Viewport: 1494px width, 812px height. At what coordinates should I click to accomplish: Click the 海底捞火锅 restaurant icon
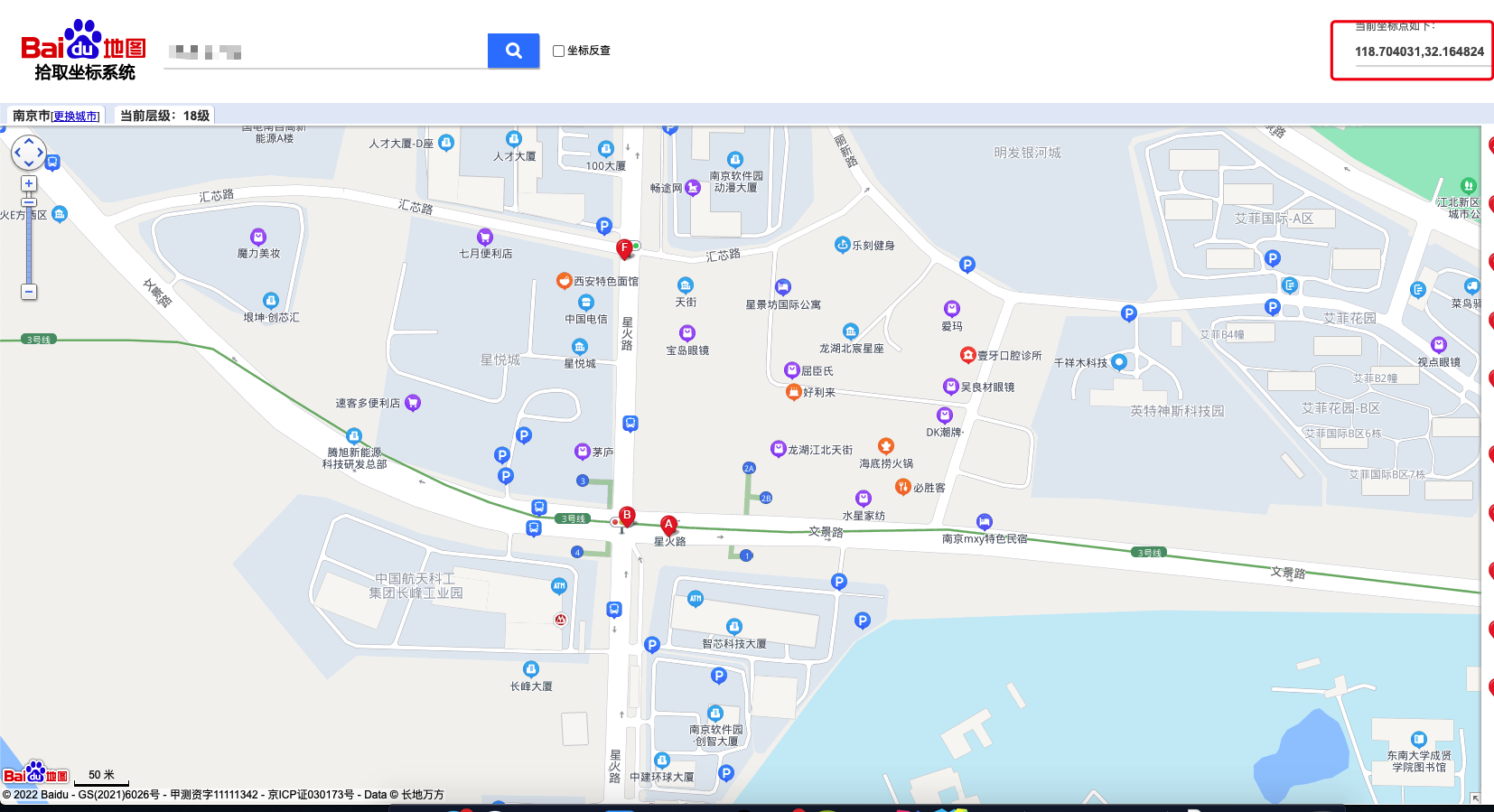pos(886,446)
